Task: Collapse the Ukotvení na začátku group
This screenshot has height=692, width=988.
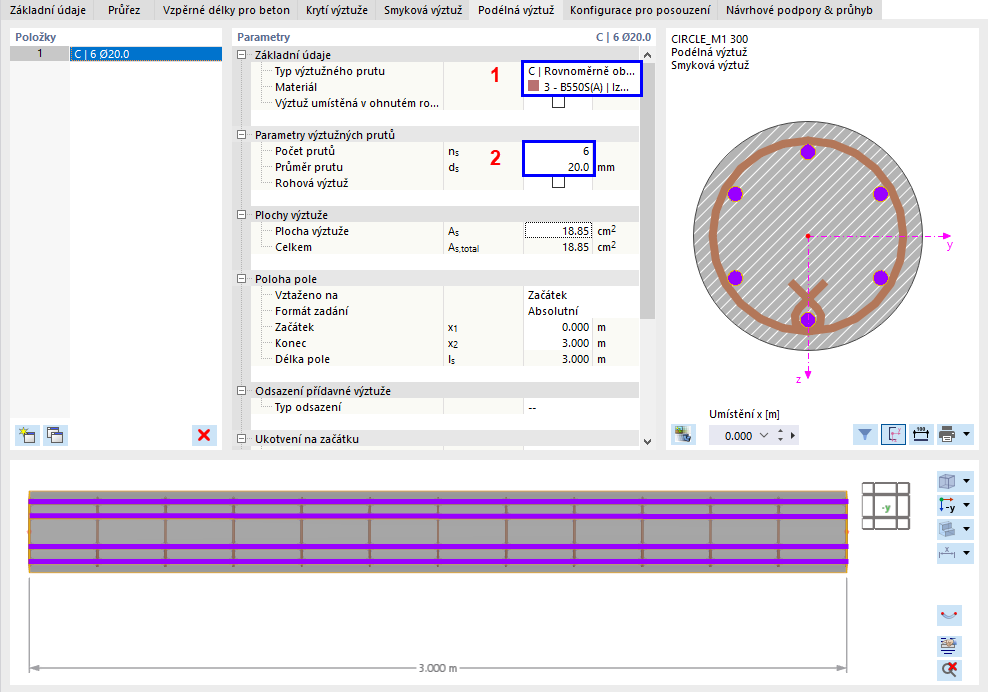Action: (241, 439)
